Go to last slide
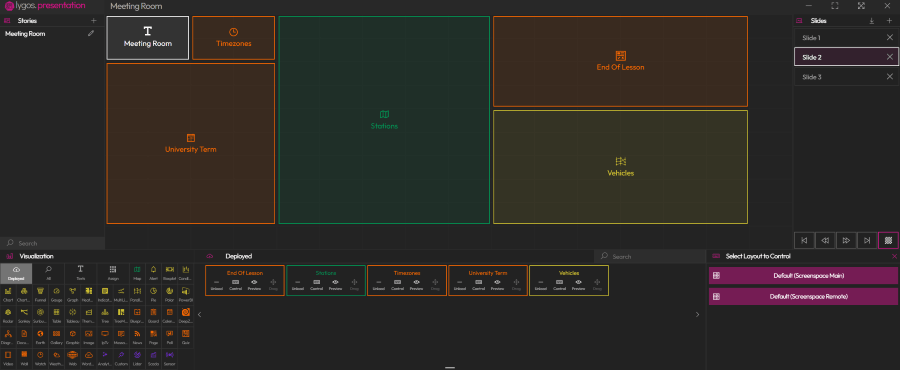Viewport: 900px width, 370px height. click(x=867, y=240)
